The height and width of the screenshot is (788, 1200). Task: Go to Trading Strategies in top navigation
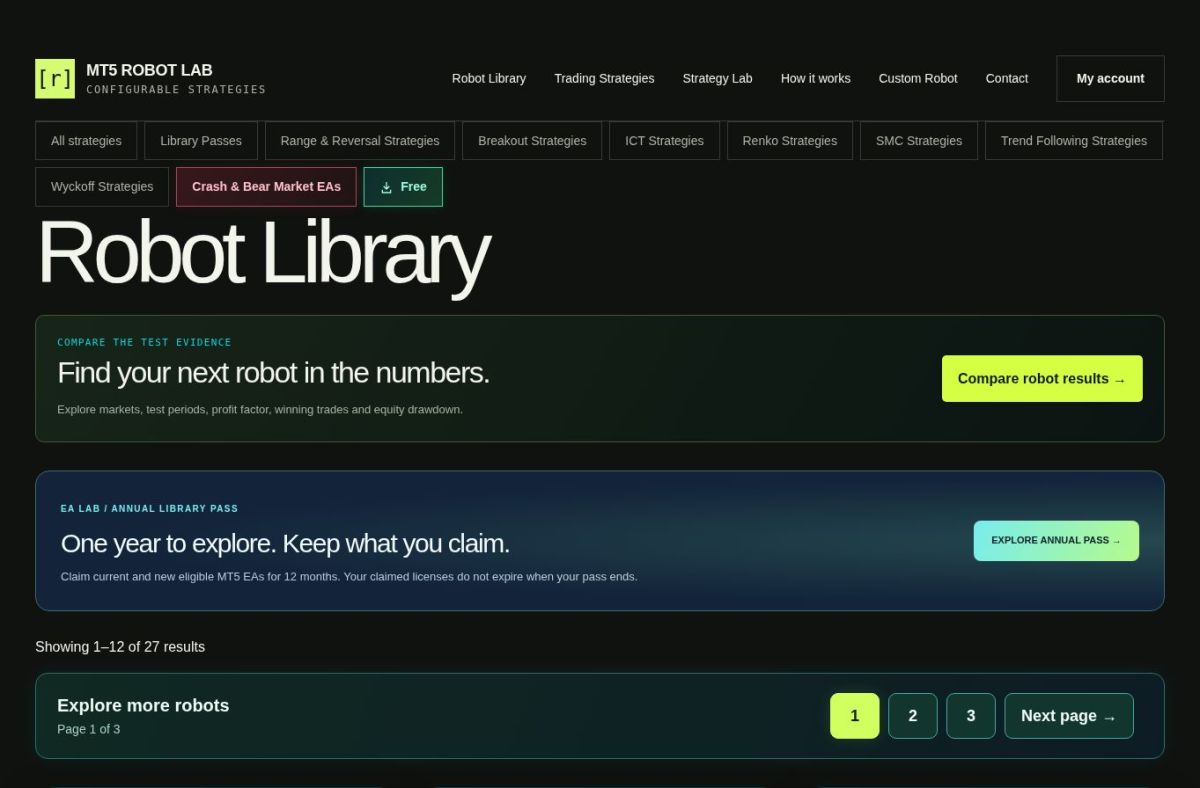pyautogui.click(x=604, y=78)
